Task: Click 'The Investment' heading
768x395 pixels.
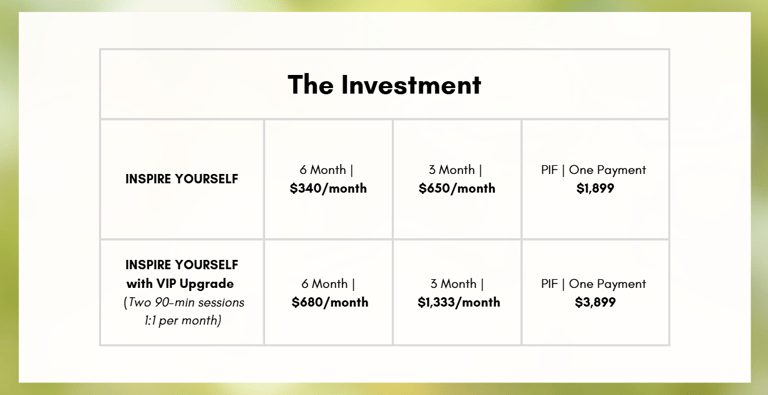Action: [x=384, y=84]
